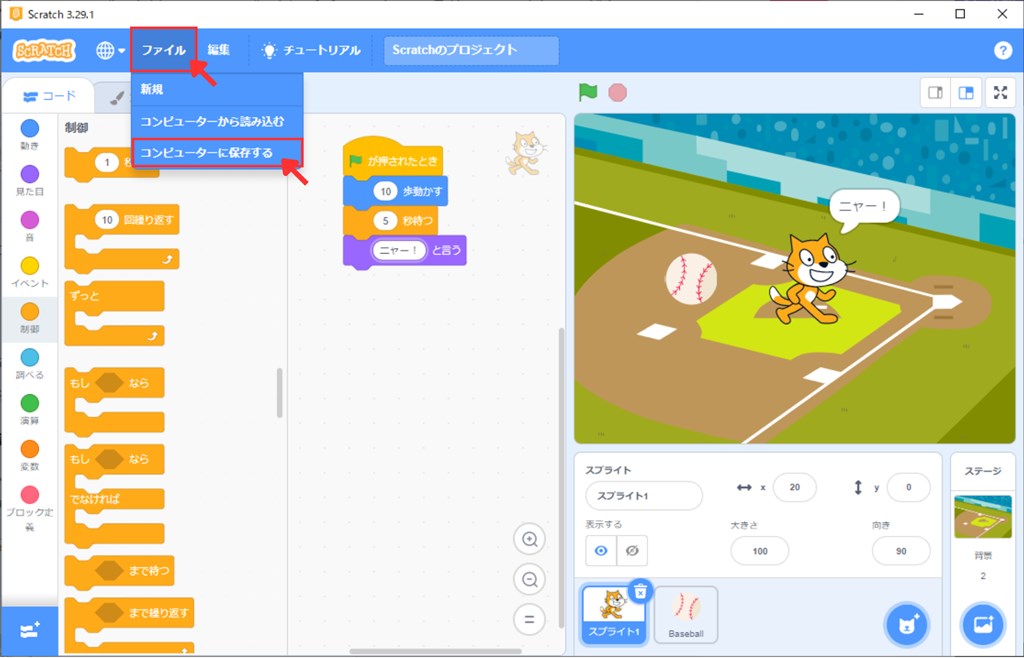Zoom in the code workspace
Image resolution: width=1024 pixels, height=658 pixels.
tap(530, 539)
